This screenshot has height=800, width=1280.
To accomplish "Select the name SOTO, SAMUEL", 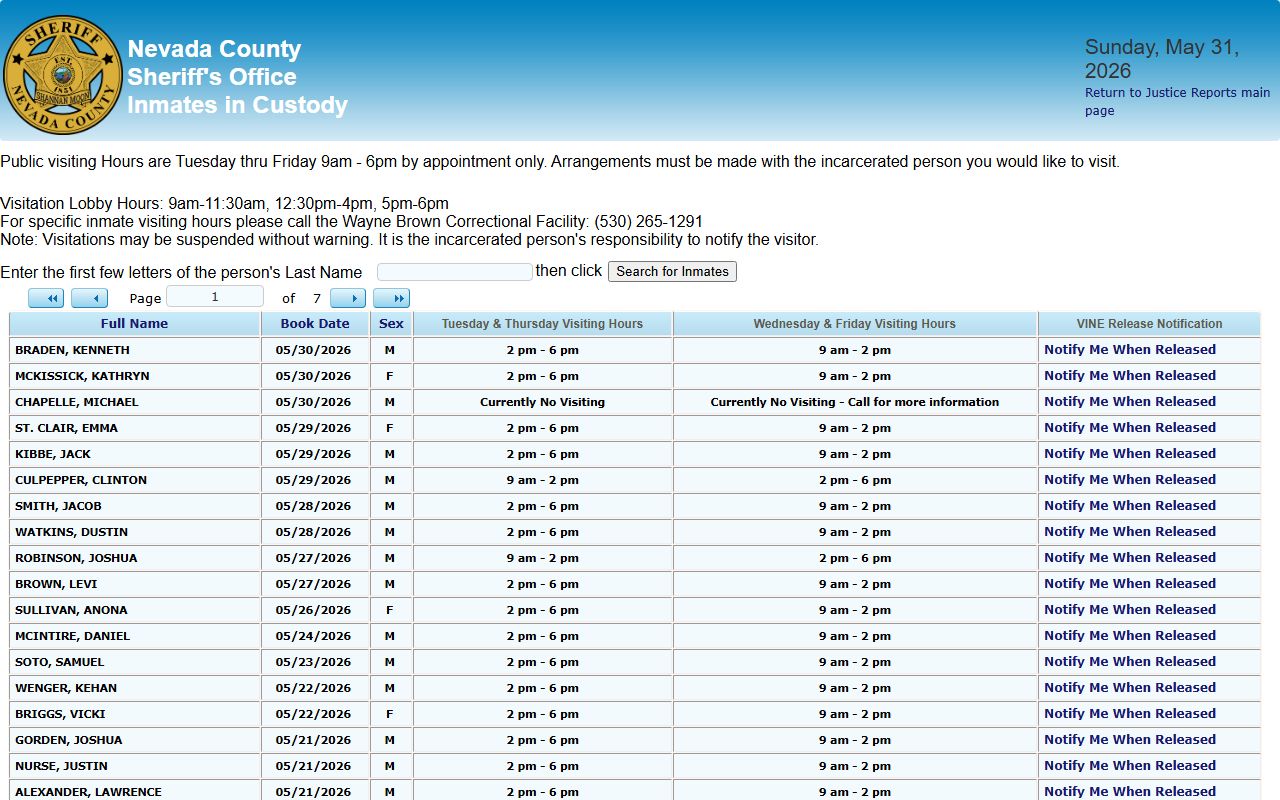I will [x=59, y=662].
